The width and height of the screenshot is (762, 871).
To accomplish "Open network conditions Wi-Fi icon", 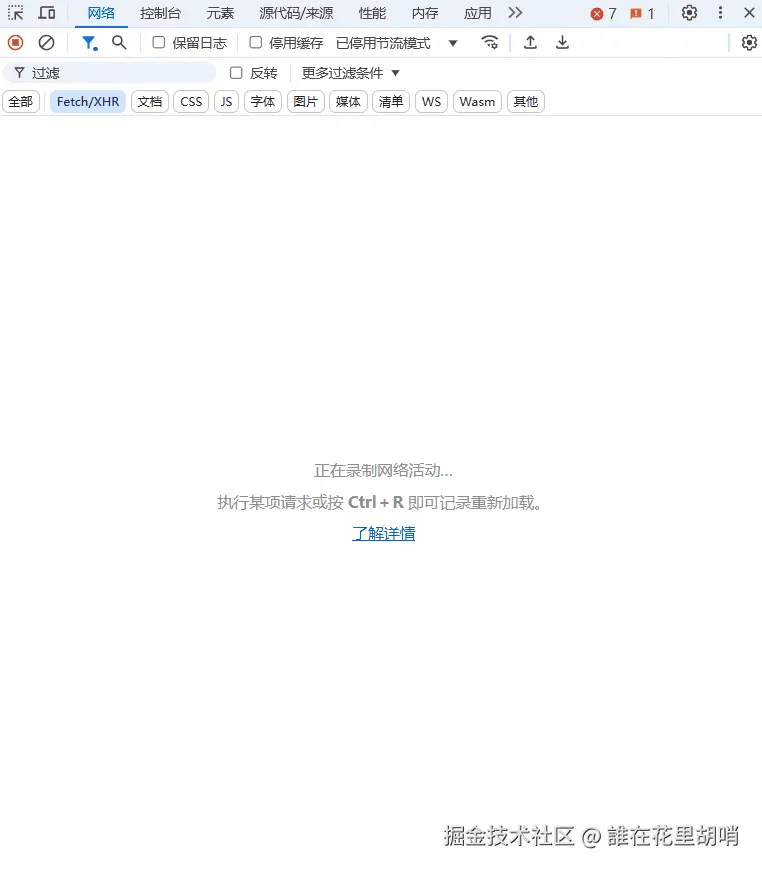I will click(x=489, y=42).
